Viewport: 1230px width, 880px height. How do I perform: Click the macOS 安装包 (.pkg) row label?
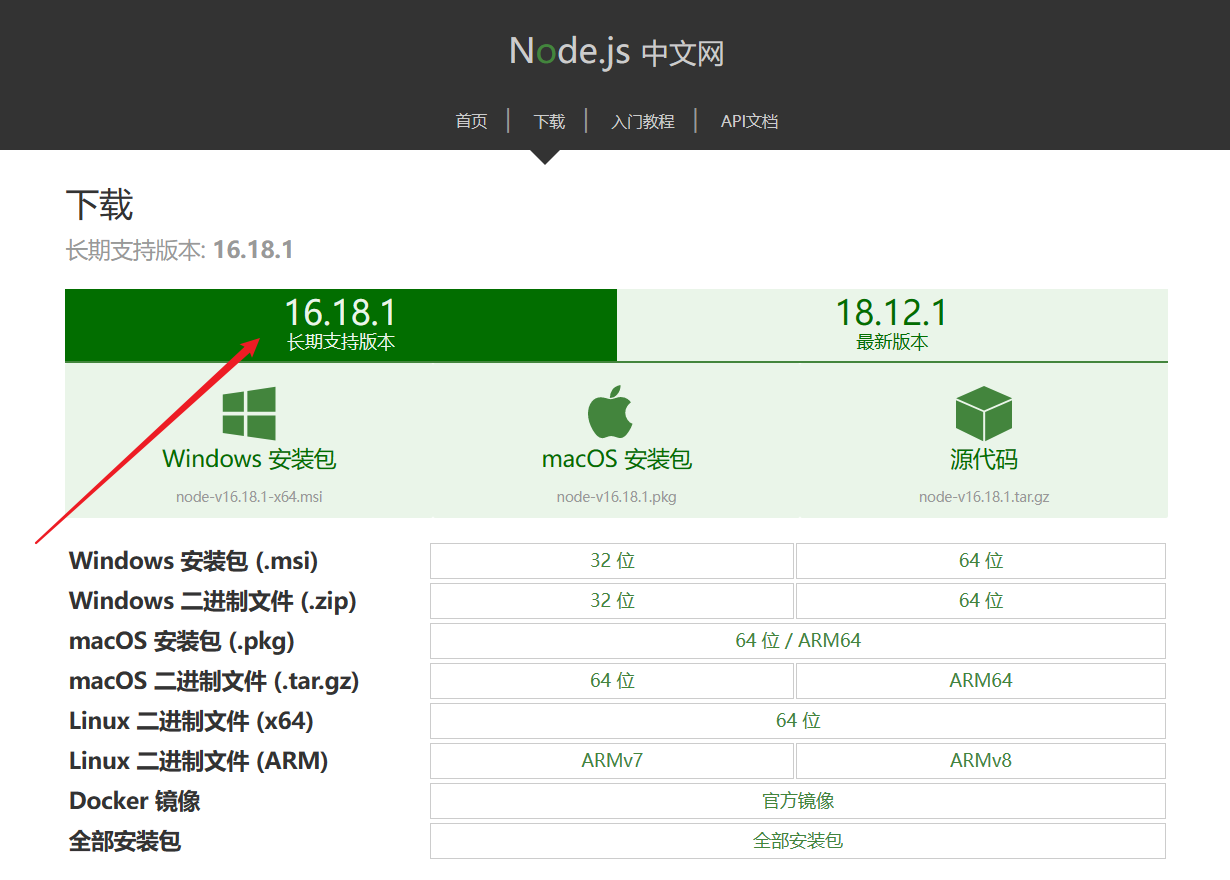pos(182,641)
